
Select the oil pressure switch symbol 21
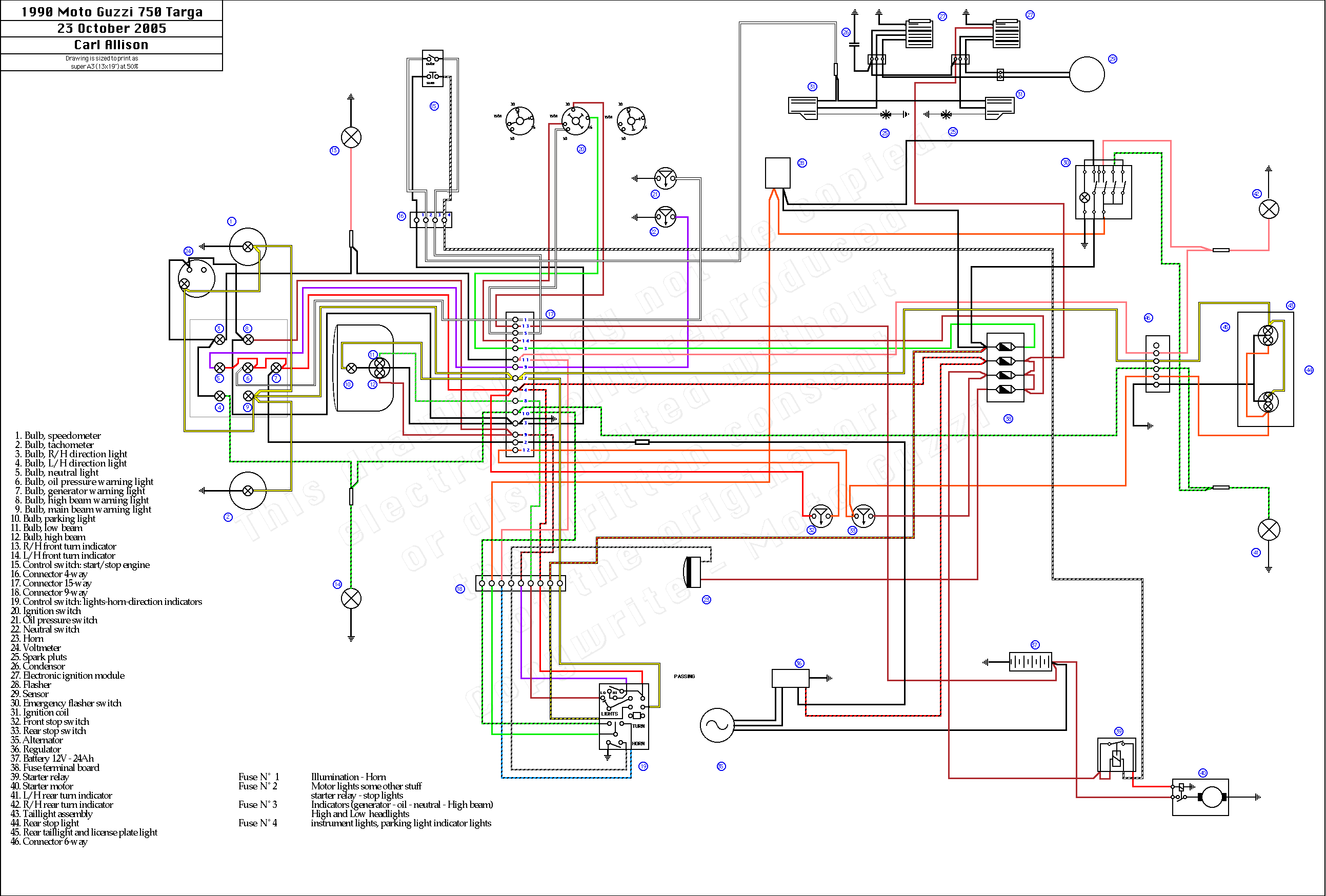point(665,178)
